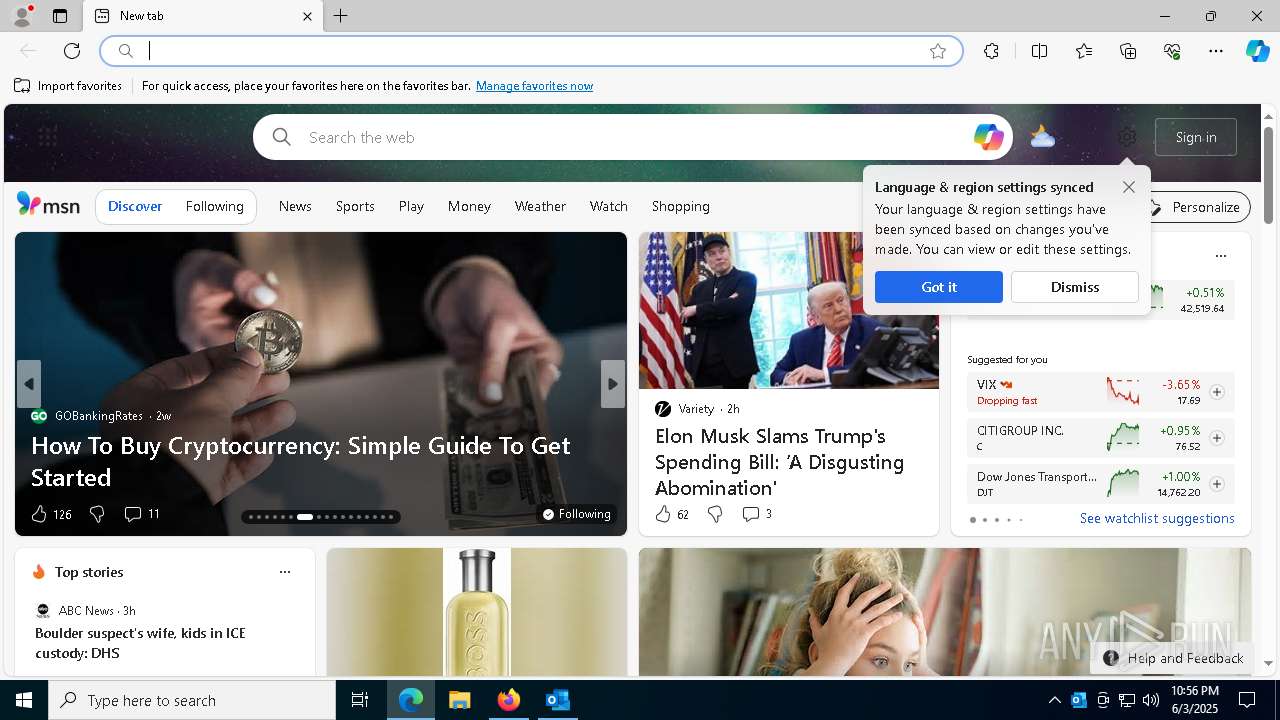
Task: Launch Firefox from taskbar
Action: coord(509,700)
